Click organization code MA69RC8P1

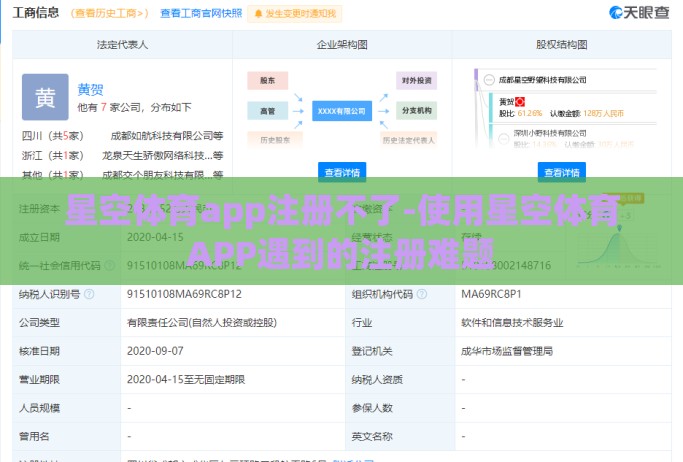pos(491,294)
